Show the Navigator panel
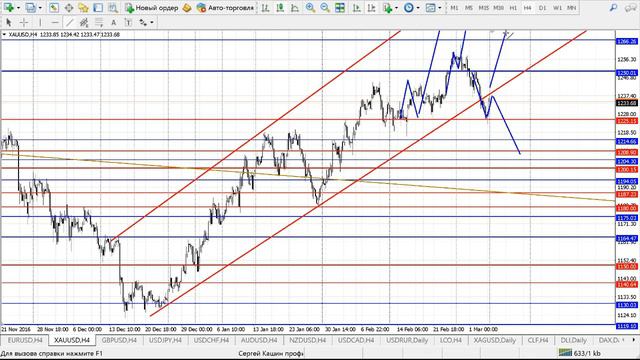This screenshot has width=640, height=360. pyautogui.click(x=83, y=7)
